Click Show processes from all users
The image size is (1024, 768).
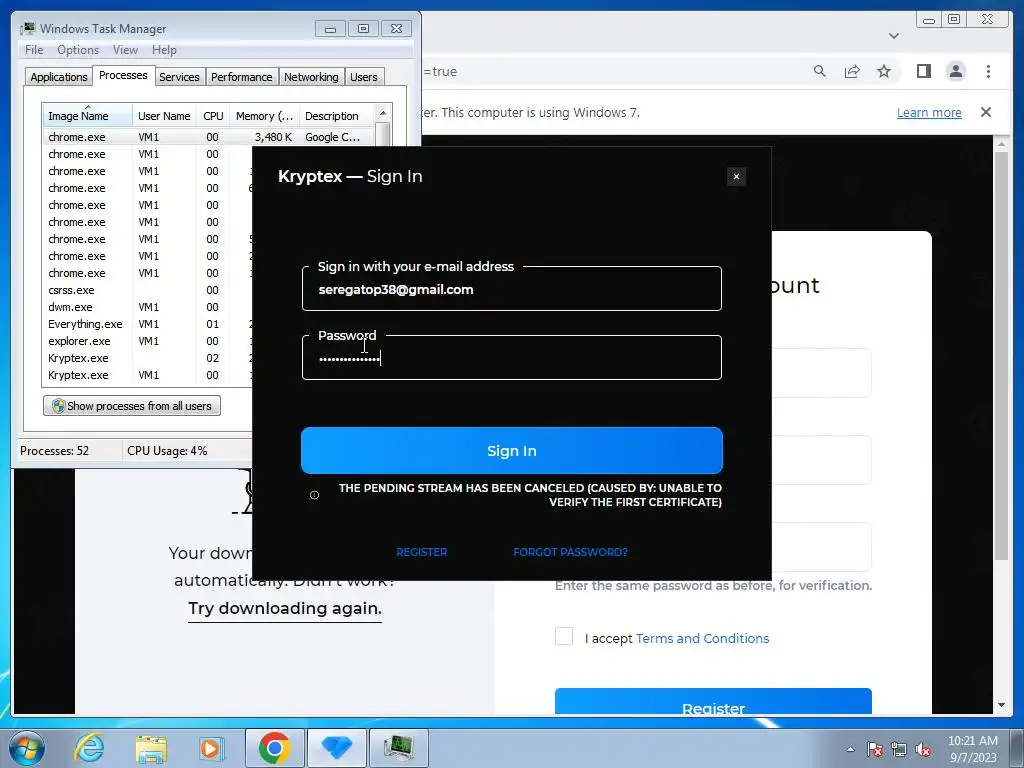pos(132,406)
